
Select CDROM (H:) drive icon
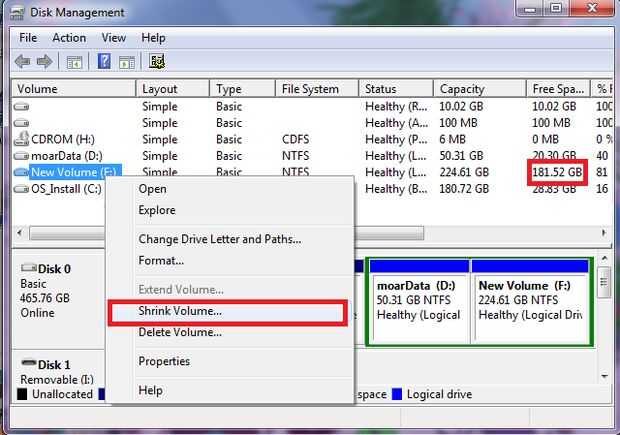click(x=21, y=139)
